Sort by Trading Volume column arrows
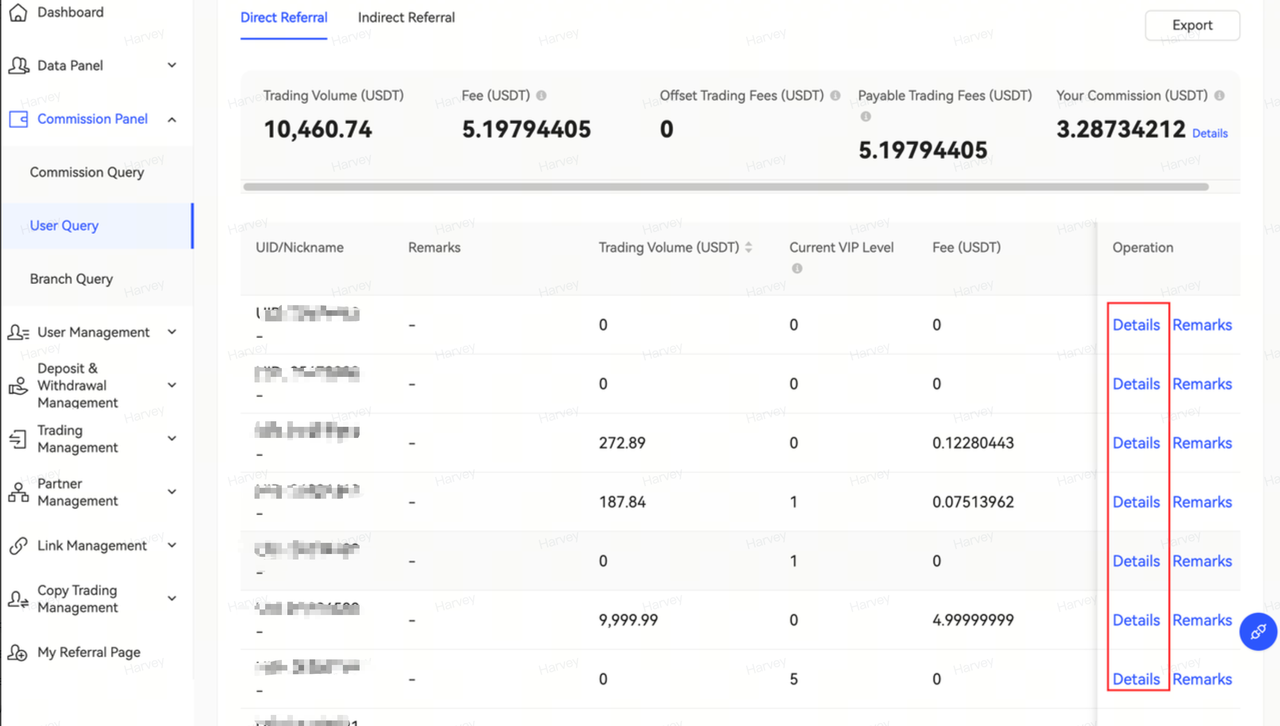The image size is (1280, 726). (x=748, y=248)
